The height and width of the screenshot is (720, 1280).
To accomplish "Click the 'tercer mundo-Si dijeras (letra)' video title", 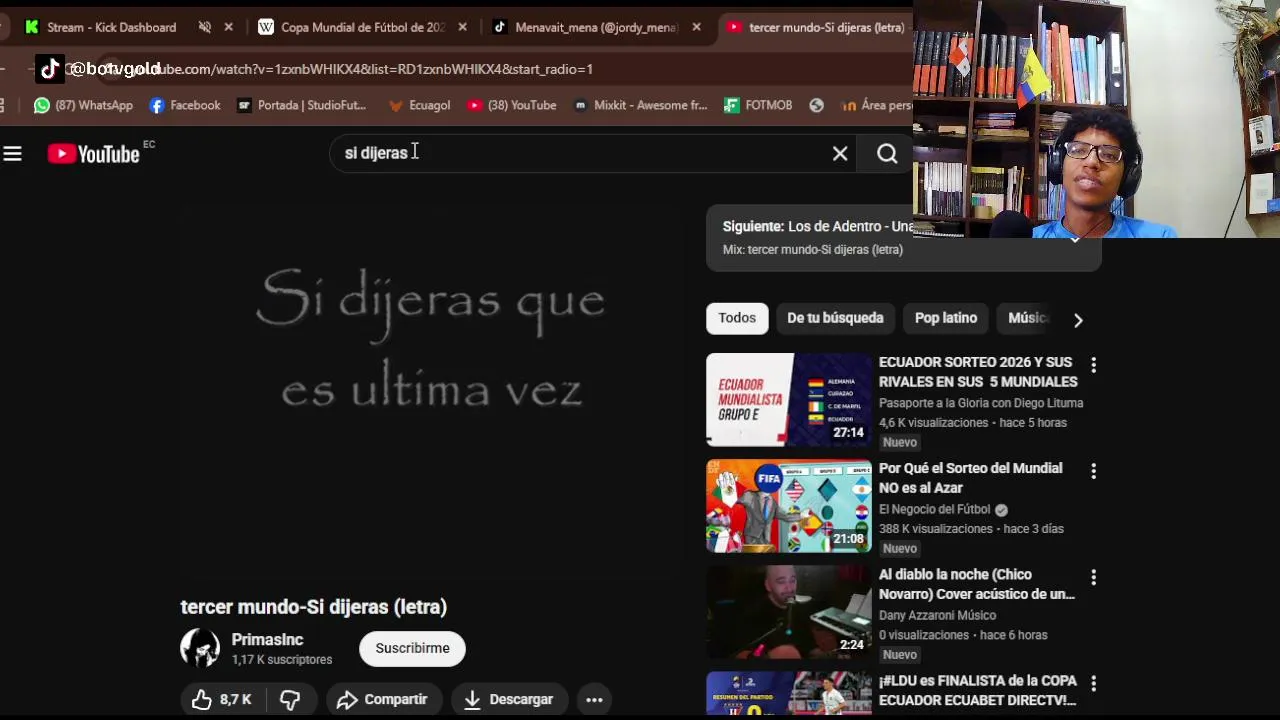I will pyautogui.click(x=314, y=607).
